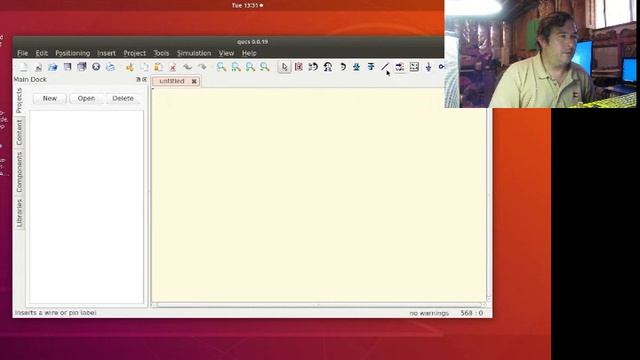Click the Redo arrow icon
Viewport: 640px width, 360px height.
click(202, 67)
